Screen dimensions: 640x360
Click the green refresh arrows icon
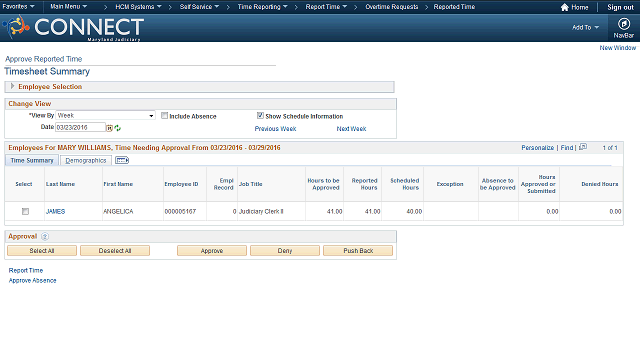pos(118,128)
